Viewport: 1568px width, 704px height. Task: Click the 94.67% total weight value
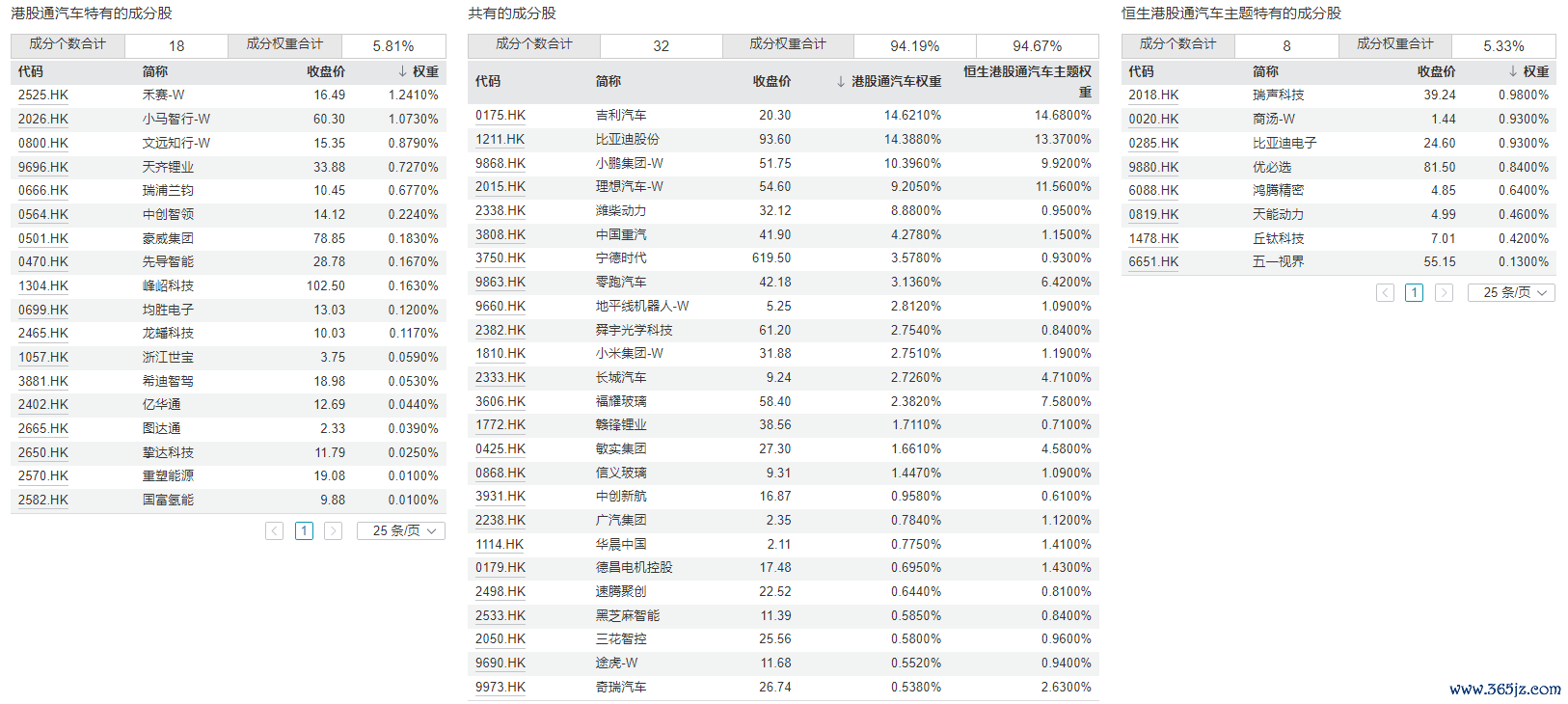click(x=1038, y=46)
